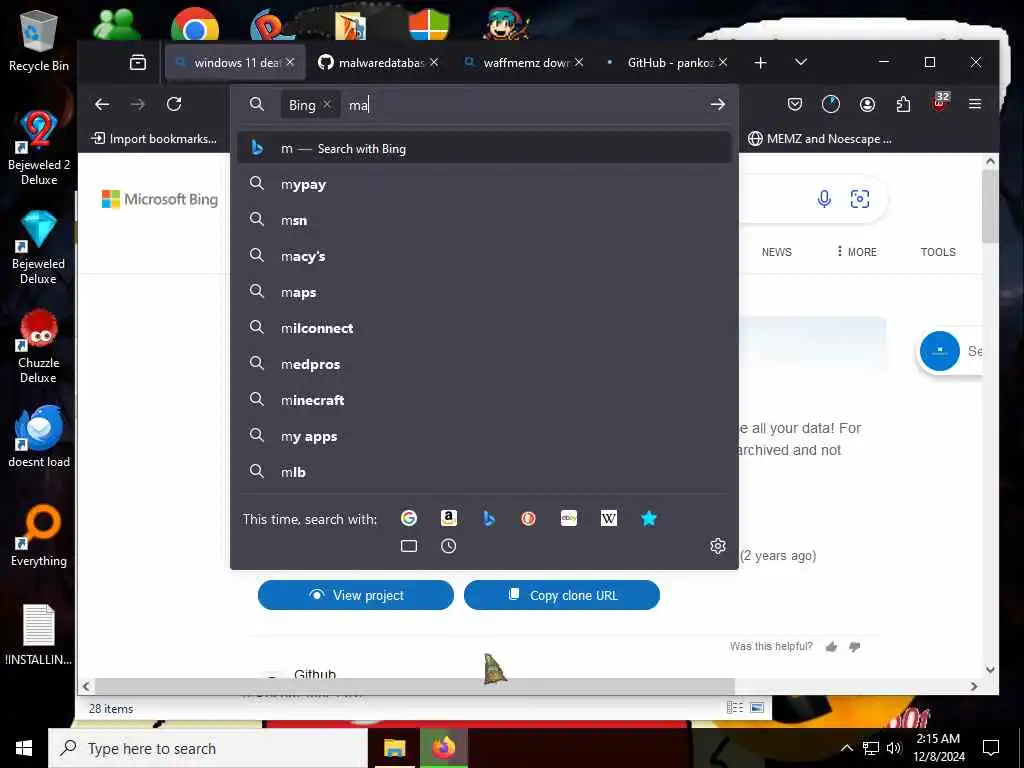
Task: Choose the macy's suggestion
Action: (x=484, y=257)
